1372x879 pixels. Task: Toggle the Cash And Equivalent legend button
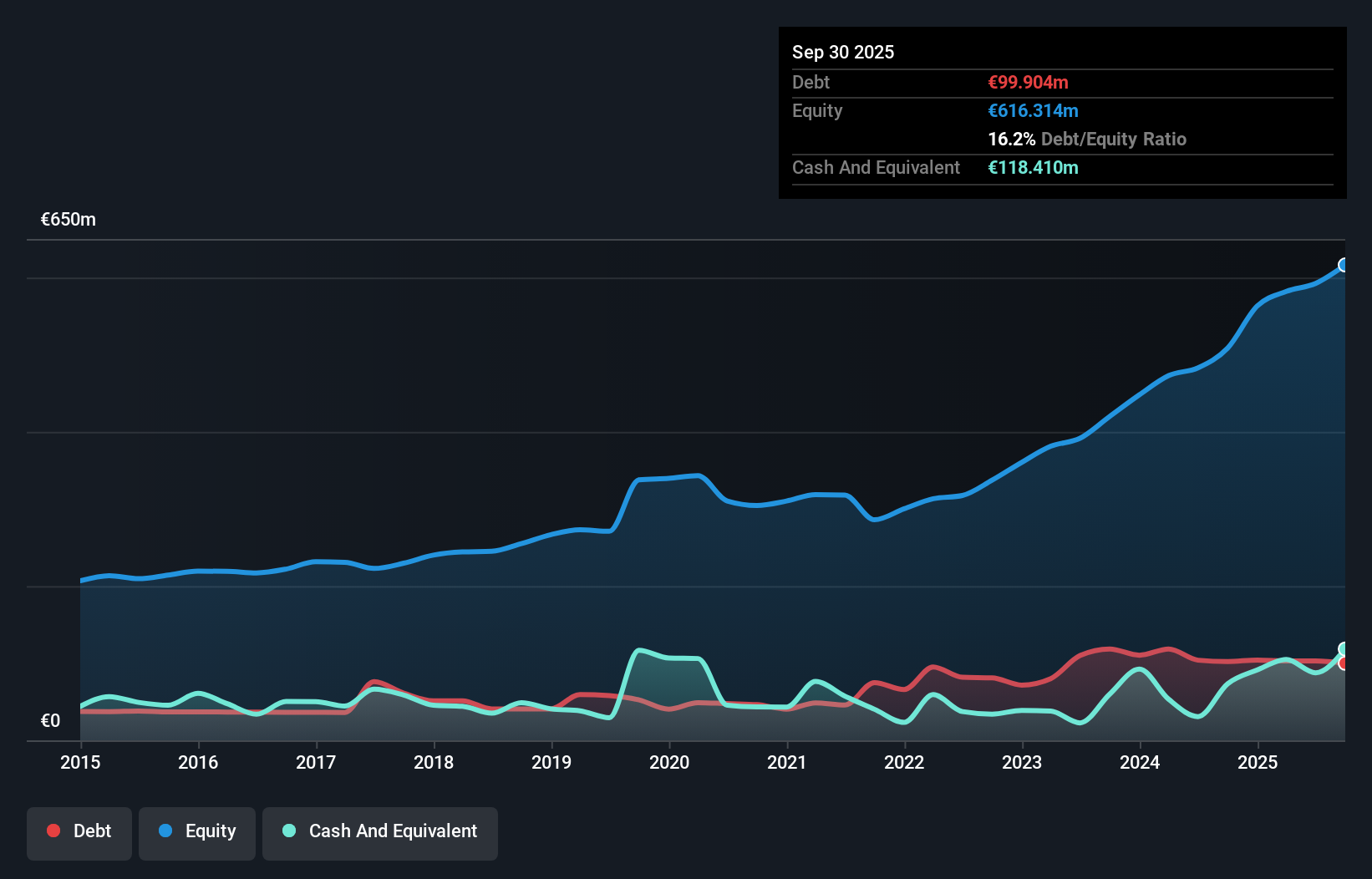pyautogui.click(x=380, y=833)
